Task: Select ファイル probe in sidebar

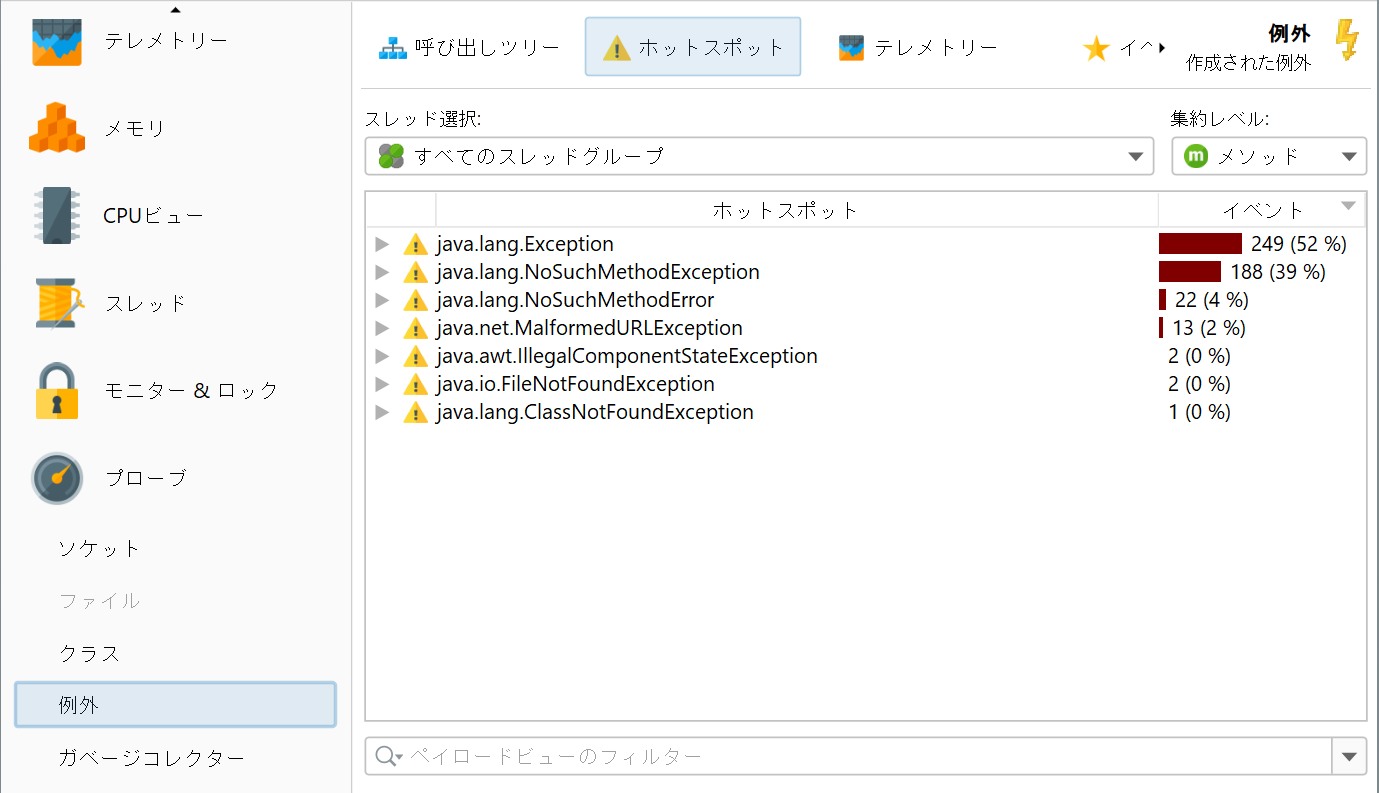Action: pyautogui.click(x=175, y=601)
